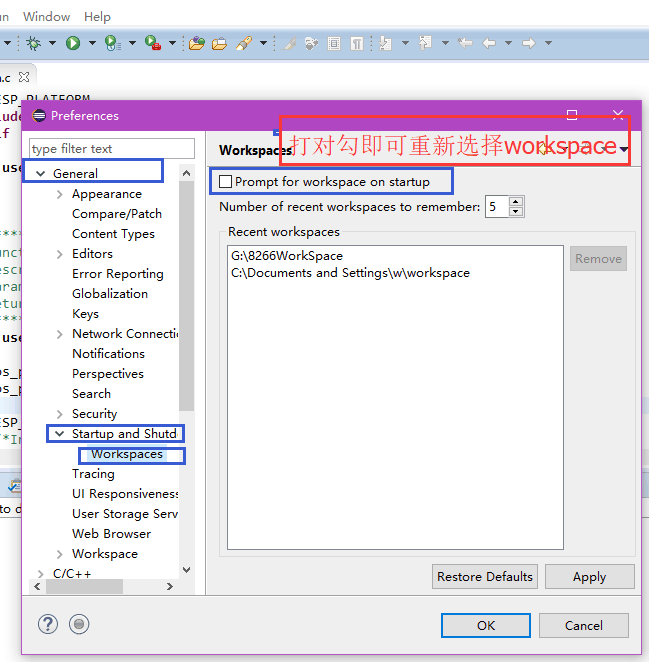
Task: Open the Back history dropdown arrow
Action: coord(508,43)
